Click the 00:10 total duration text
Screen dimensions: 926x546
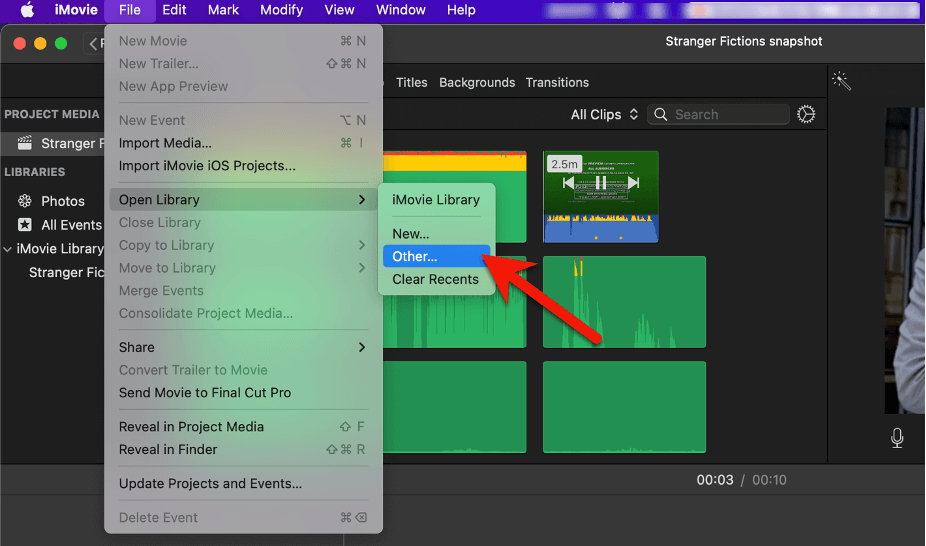coord(769,480)
